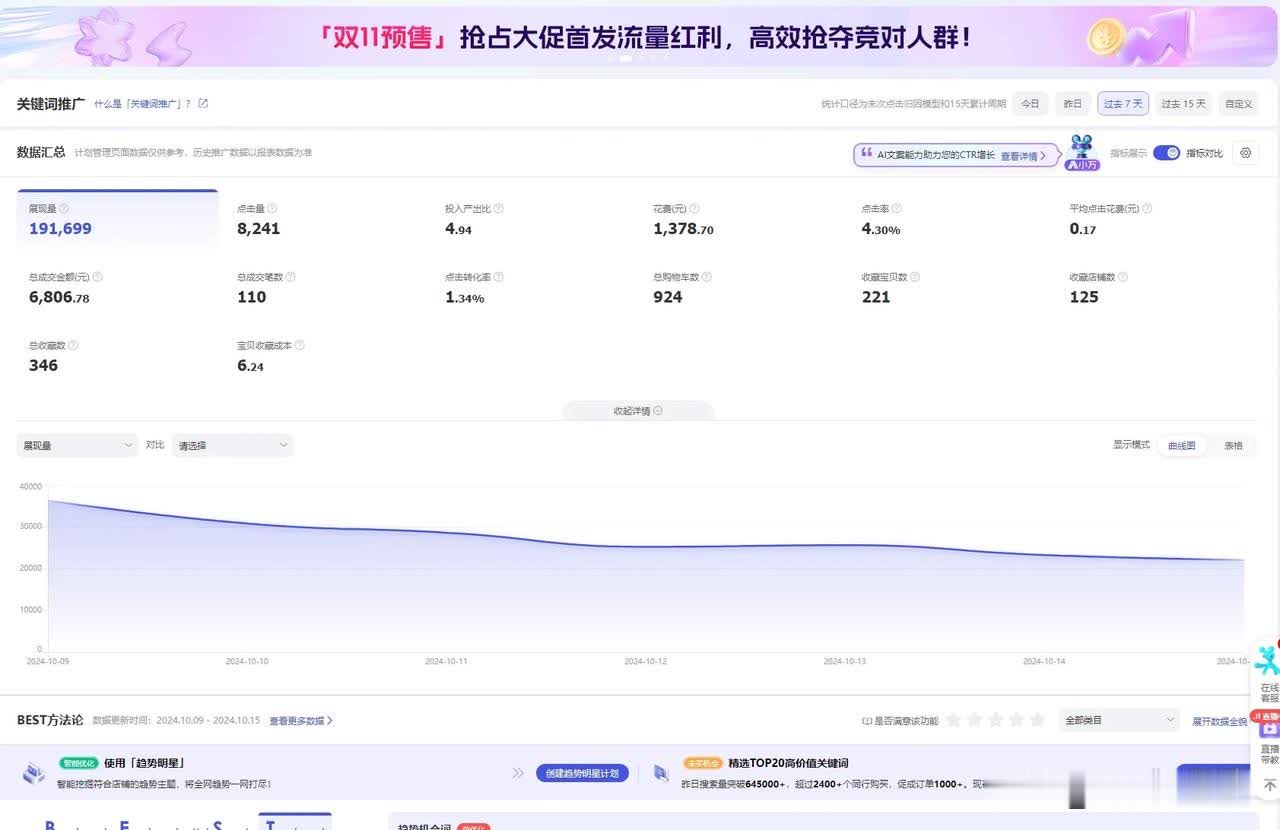
Task: Click the back-to-top arrow icon
Action: [x=1270, y=786]
